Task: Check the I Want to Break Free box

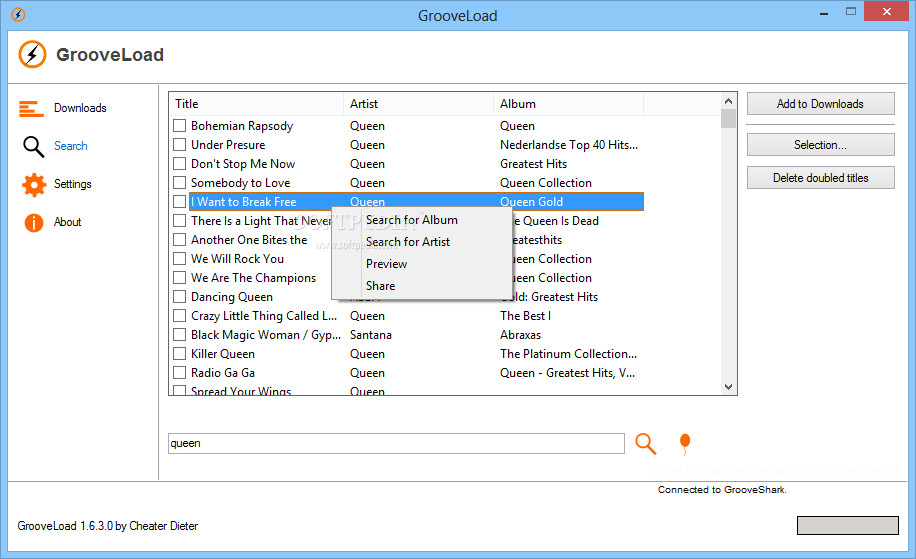Action: click(x=180, y=202)
